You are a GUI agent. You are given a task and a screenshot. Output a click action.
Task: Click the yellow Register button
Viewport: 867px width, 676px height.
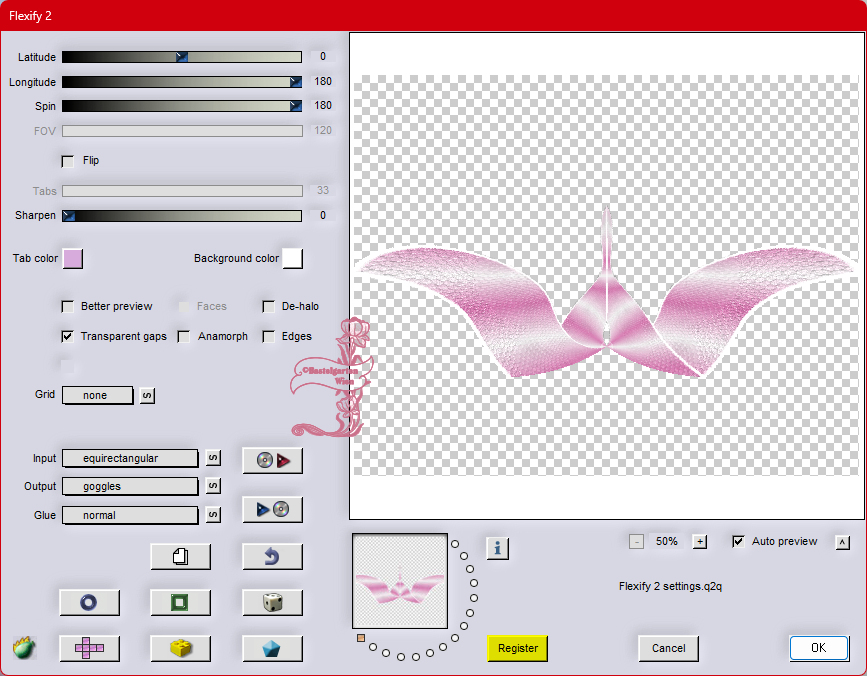[518, 648]
